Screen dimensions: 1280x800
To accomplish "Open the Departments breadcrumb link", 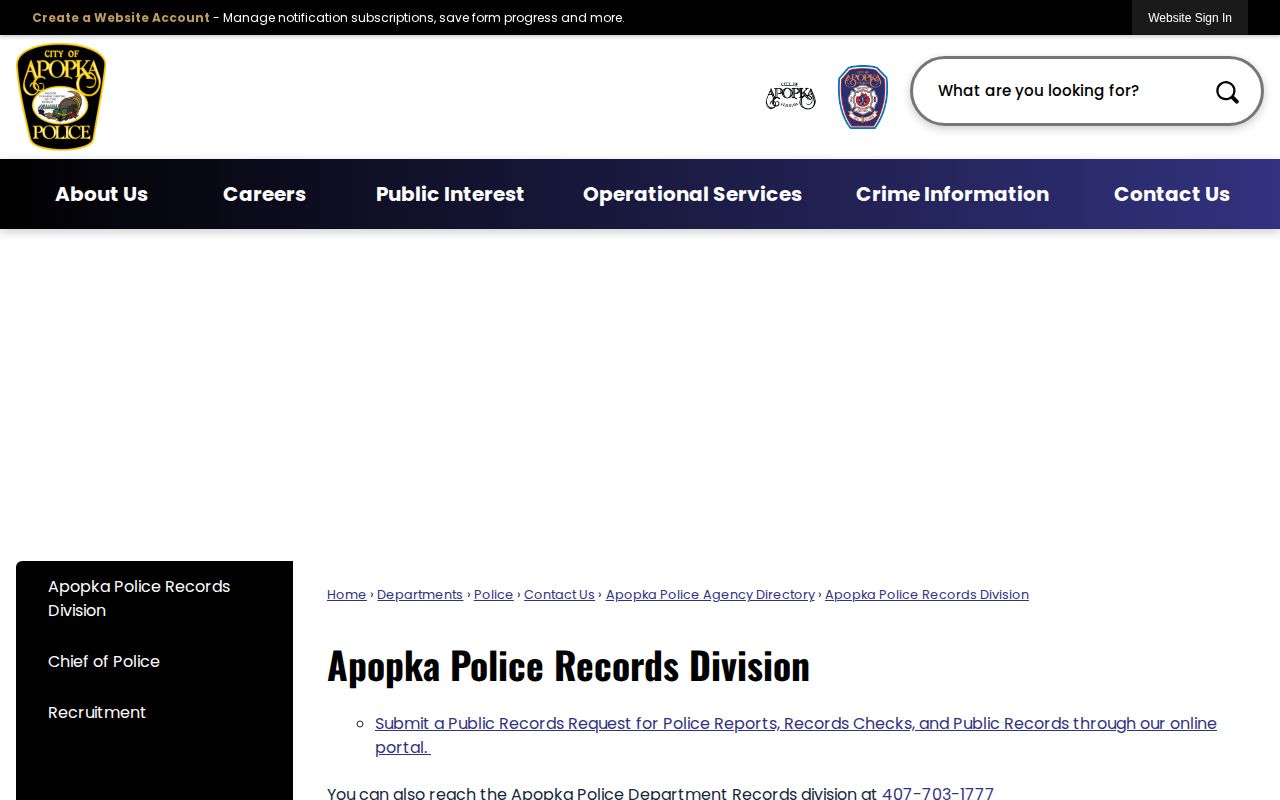I will pyautogui.click(x=420, y=594).
